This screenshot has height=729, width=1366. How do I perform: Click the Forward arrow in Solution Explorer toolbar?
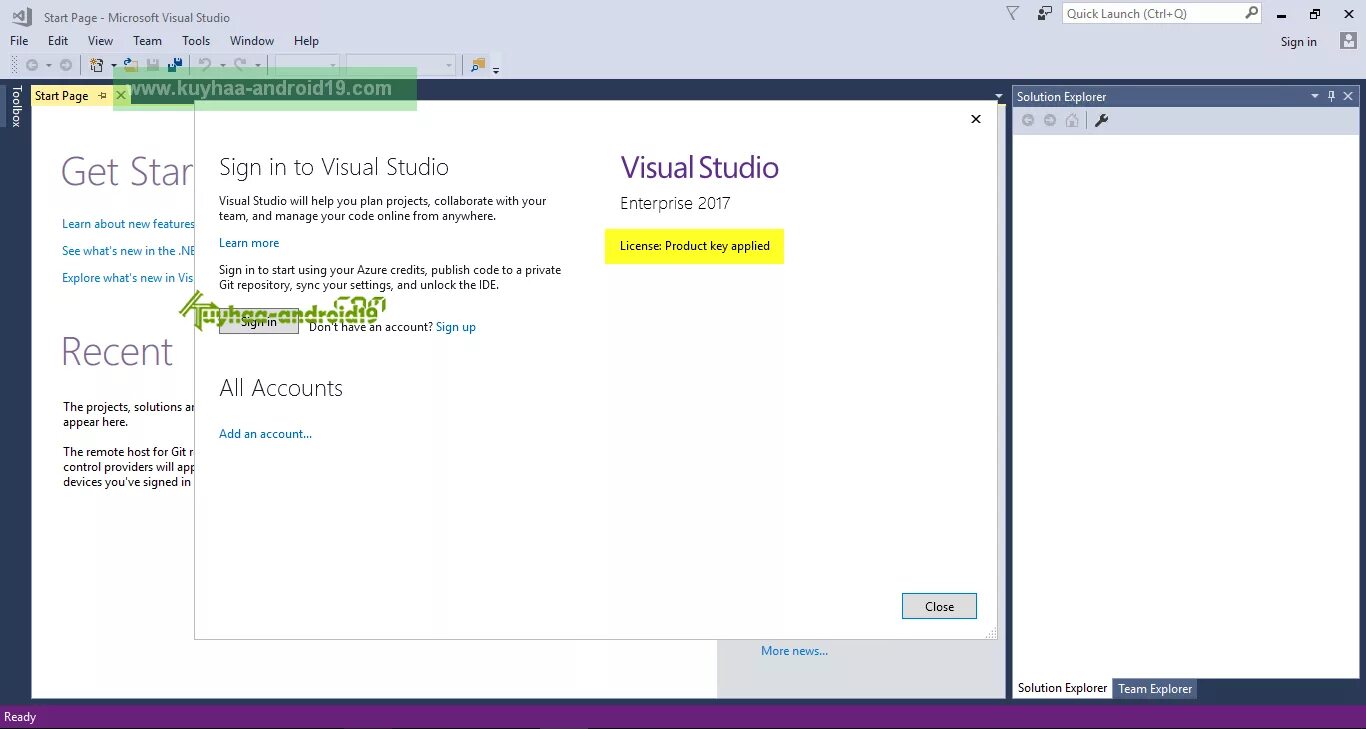click(x=1050, y=120)
